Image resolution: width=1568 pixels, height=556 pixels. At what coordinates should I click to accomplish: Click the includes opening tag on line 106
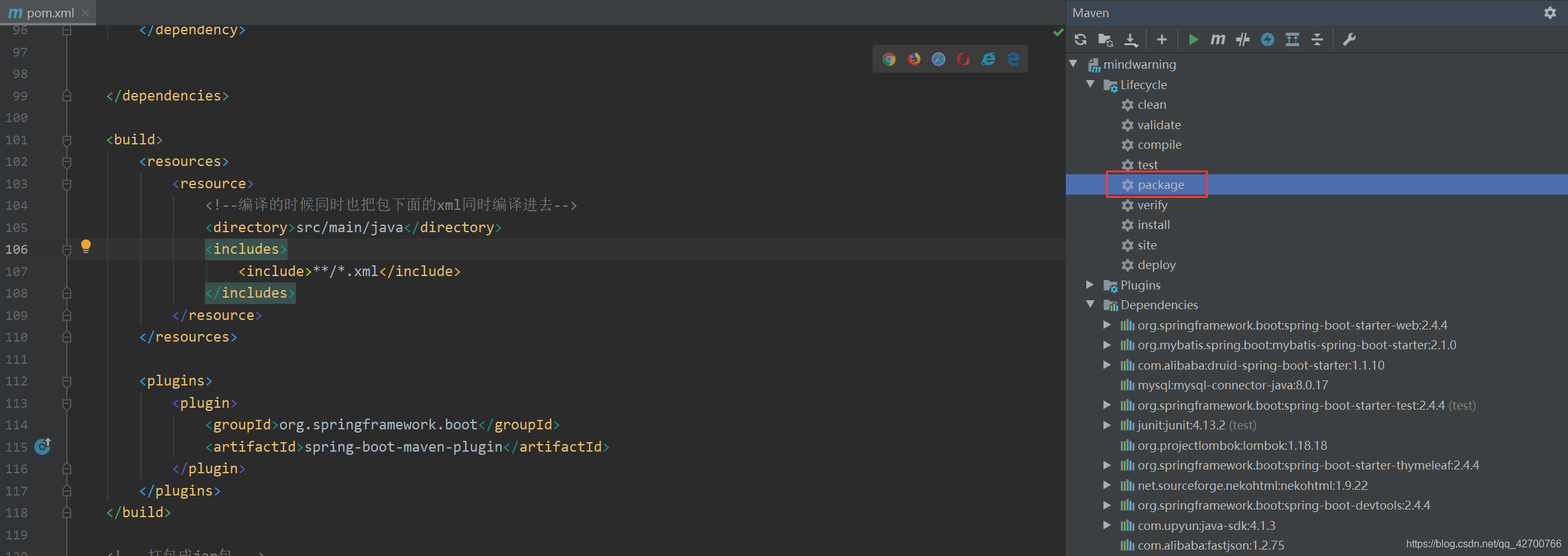pos(246,249)
